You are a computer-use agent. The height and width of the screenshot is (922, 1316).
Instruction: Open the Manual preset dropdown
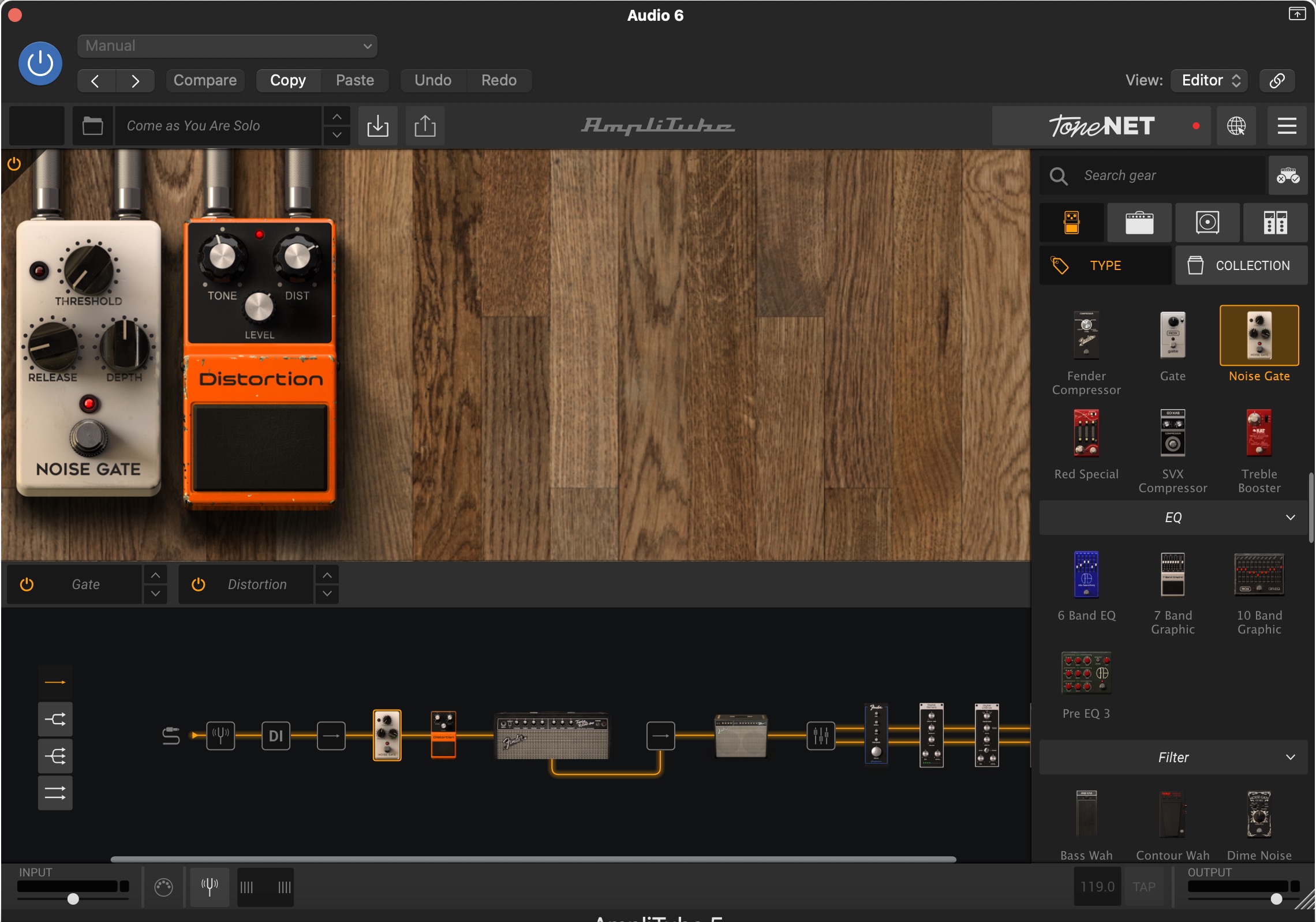(227, 46)
